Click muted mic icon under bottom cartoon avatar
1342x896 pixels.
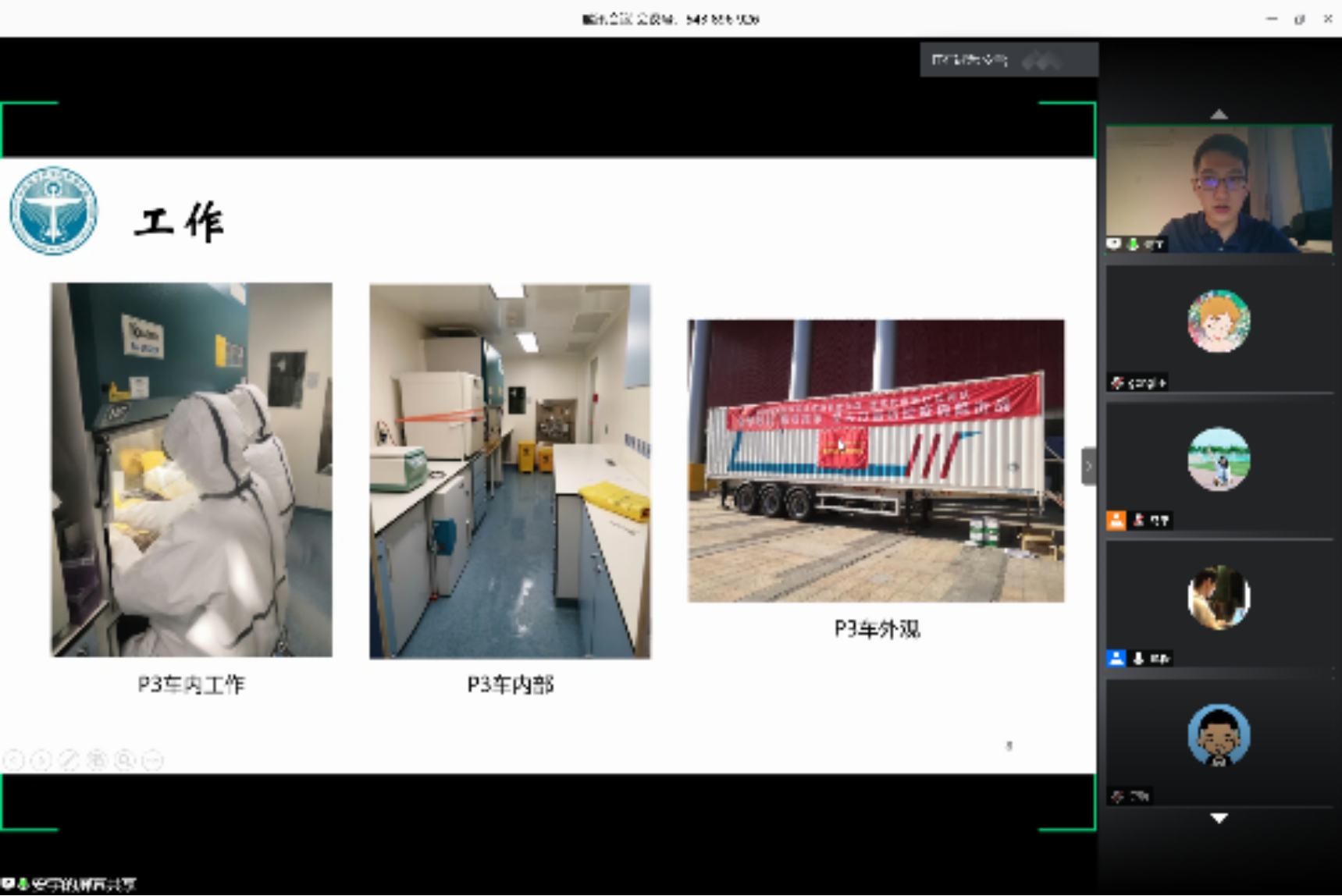coord(1118,796)
